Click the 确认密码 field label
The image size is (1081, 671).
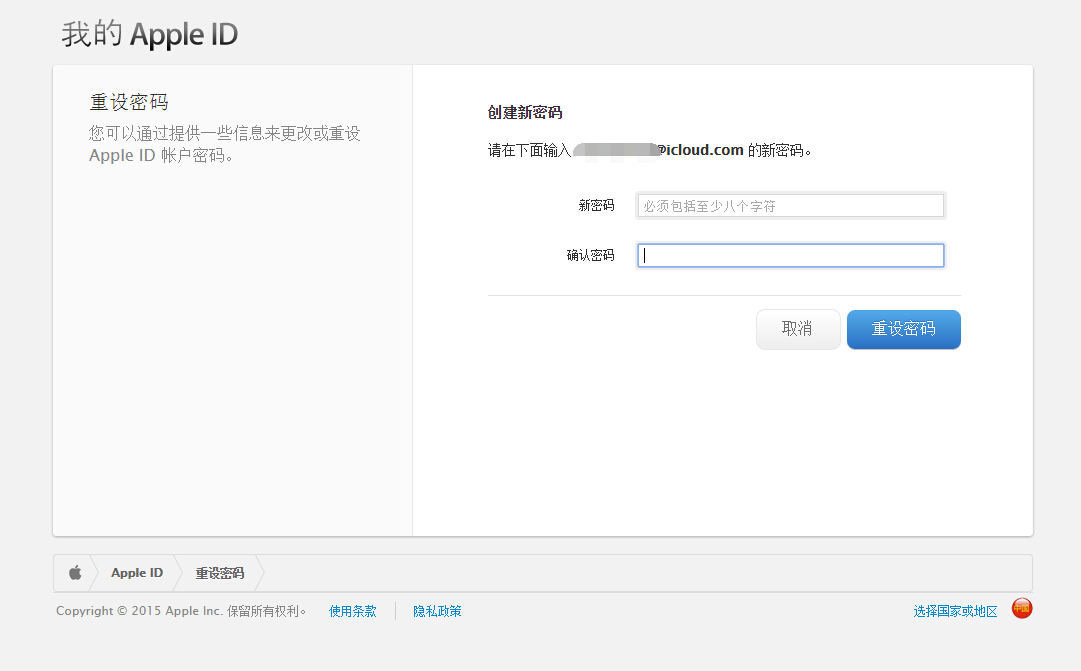click(x=590, y=255)
